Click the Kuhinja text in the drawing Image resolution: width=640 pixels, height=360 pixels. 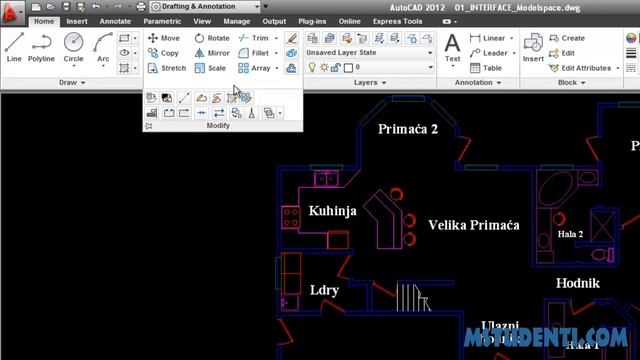click(333, 211)
